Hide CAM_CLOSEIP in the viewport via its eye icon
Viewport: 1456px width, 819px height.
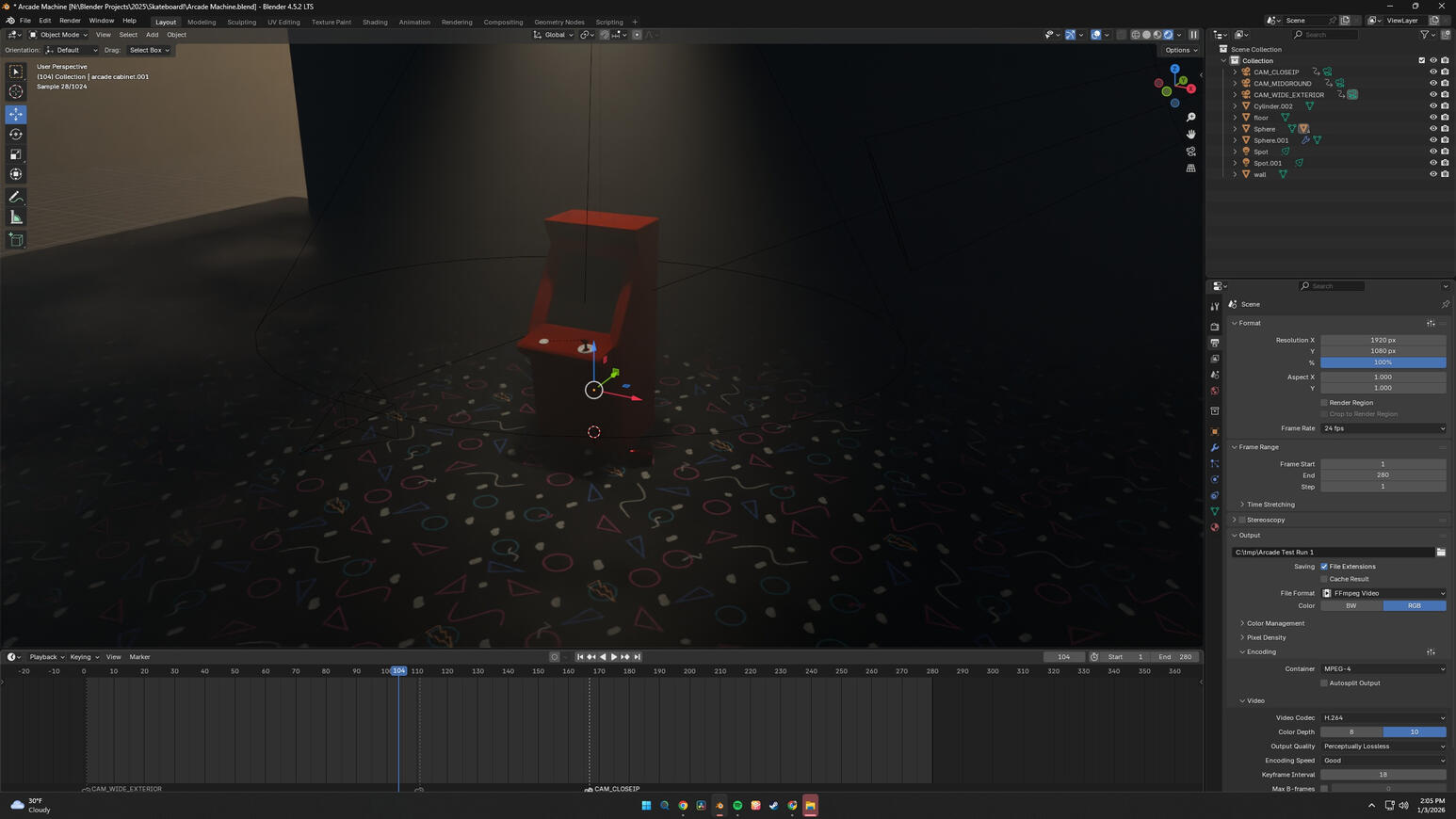point(1433,72)
